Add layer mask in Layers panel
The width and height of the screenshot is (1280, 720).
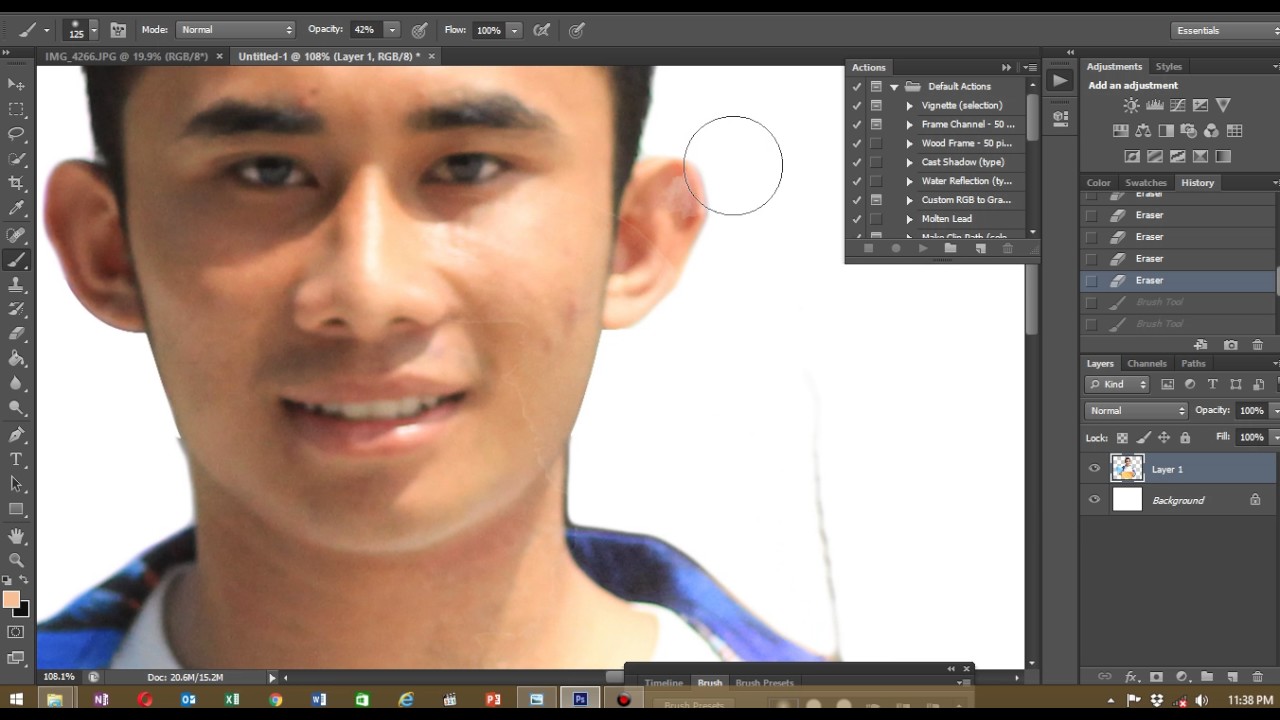1156,677
